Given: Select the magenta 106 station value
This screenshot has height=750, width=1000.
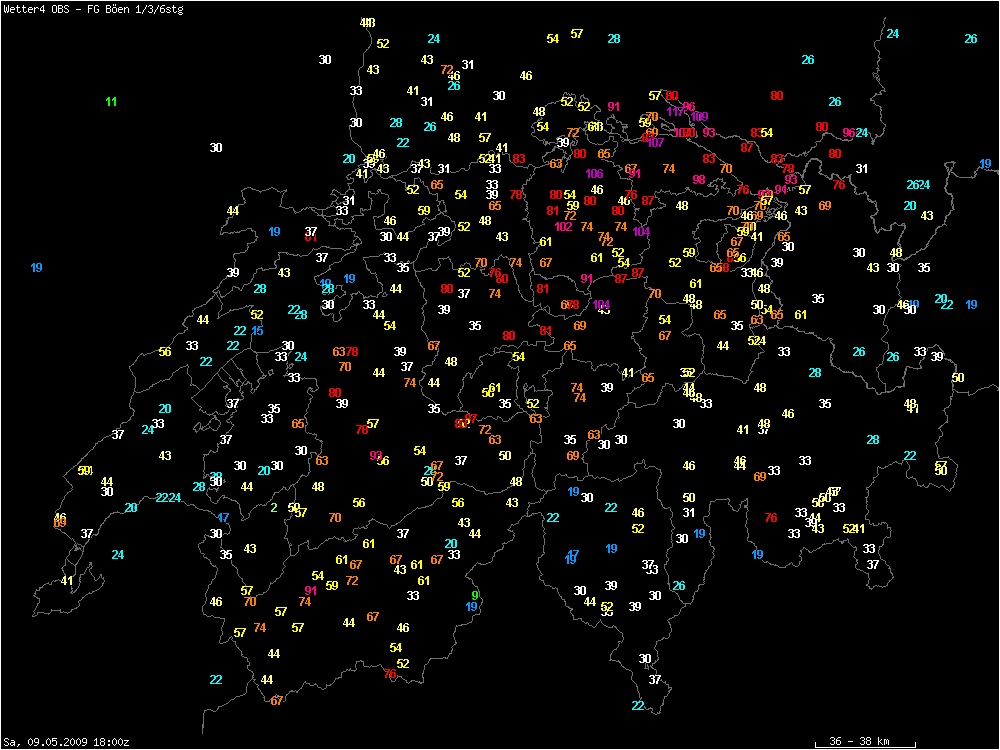Looking at the screenshot, I should [594, 174].
